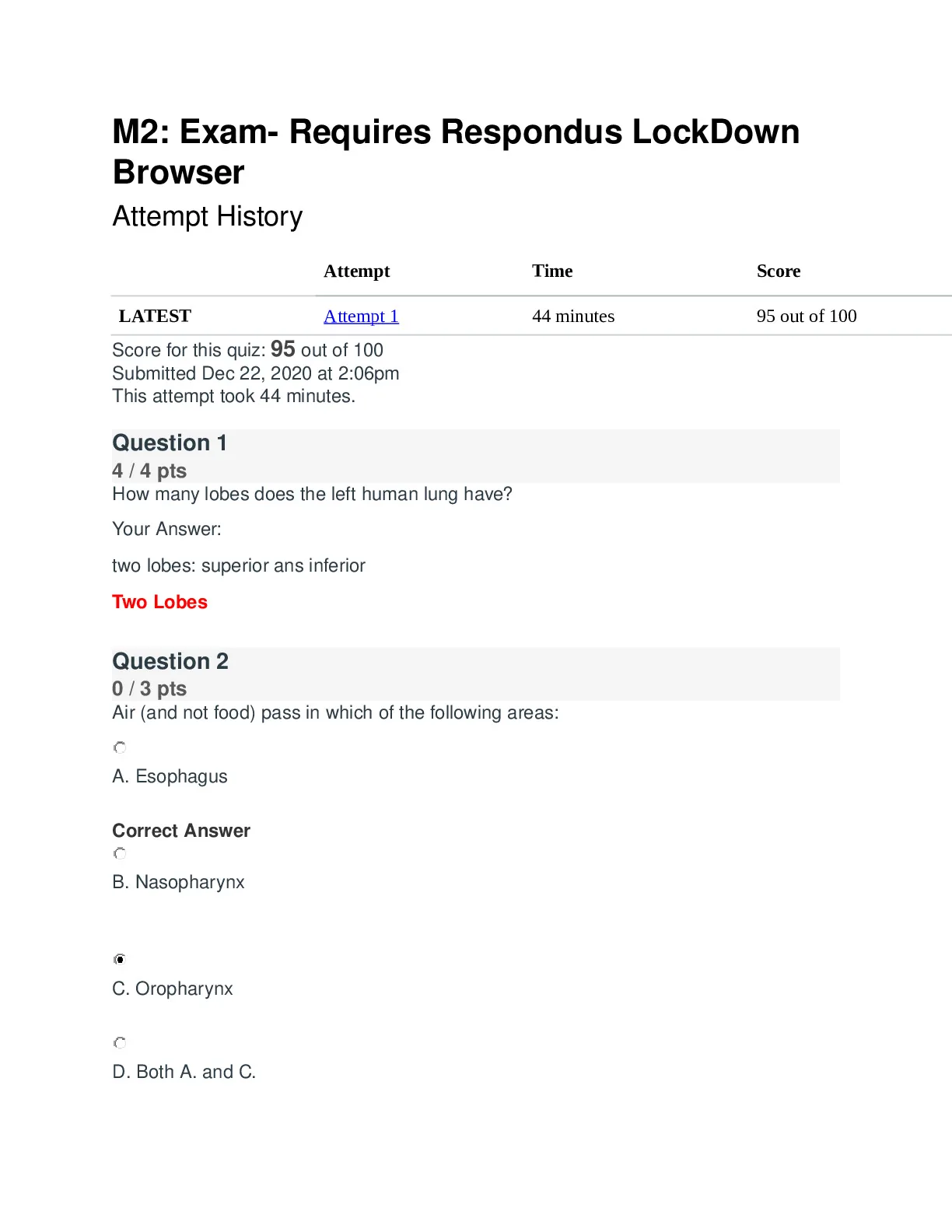This screenshot has width=952, height=1232.
Task: Select the C. Oropharynx radio button
Action: pyautogui.click(x=120, y=959)
